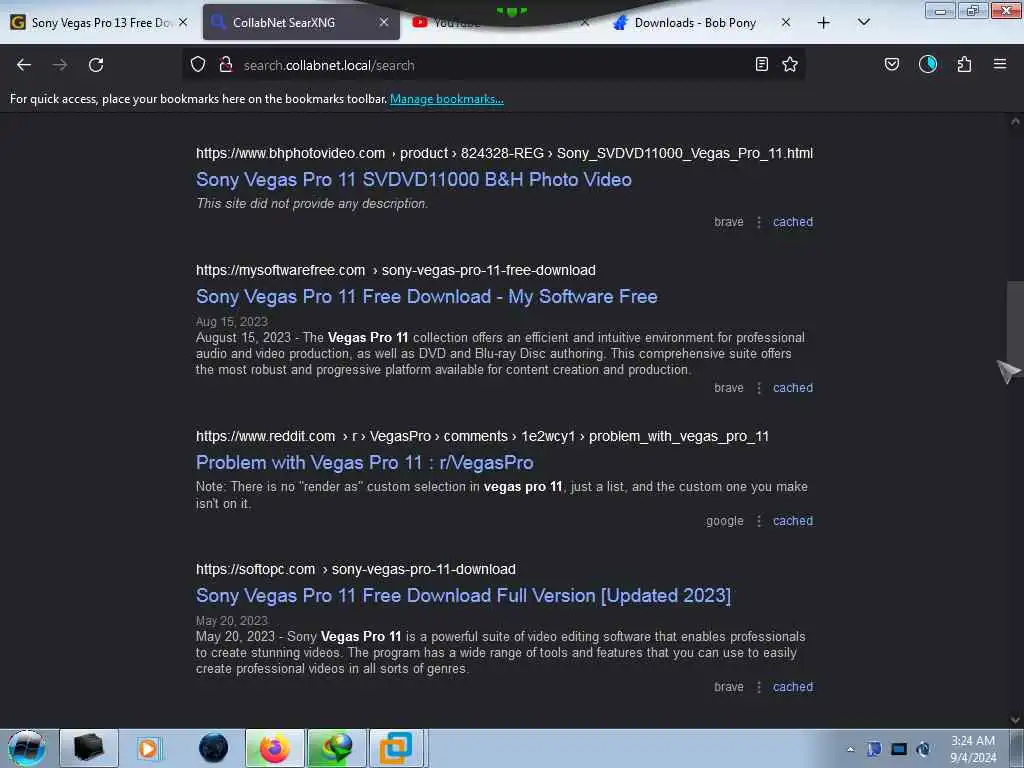Open a new browser tab
This screenshot has height=768, width=1024.
tap(824, 23)
